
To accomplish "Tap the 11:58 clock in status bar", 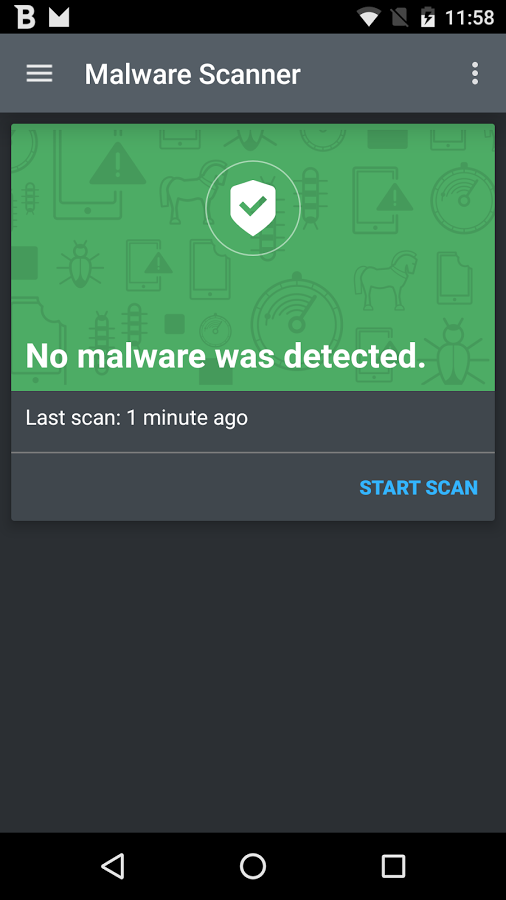I will [x=469, y=18].
